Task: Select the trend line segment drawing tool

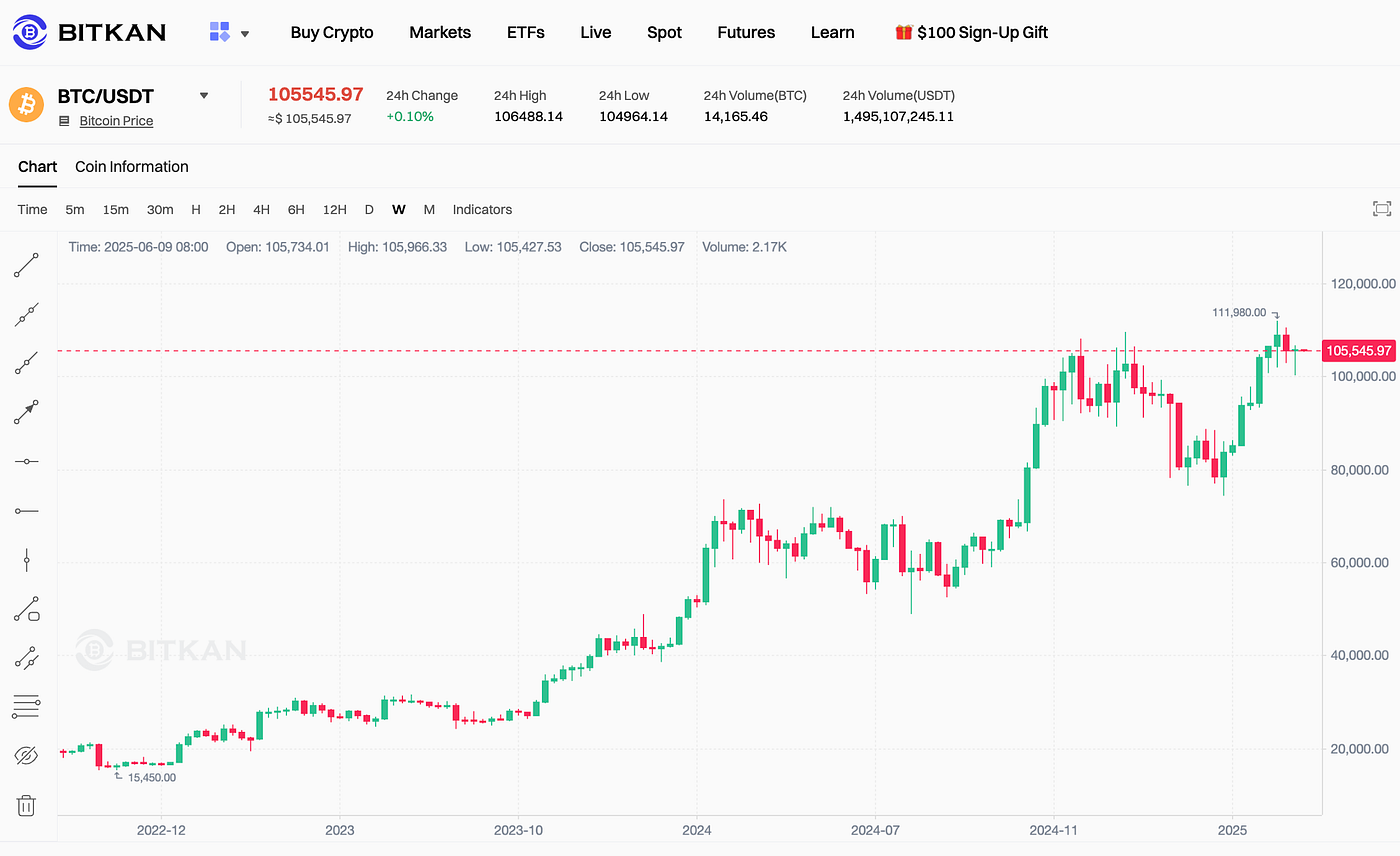Action: (x=26, y=265)
